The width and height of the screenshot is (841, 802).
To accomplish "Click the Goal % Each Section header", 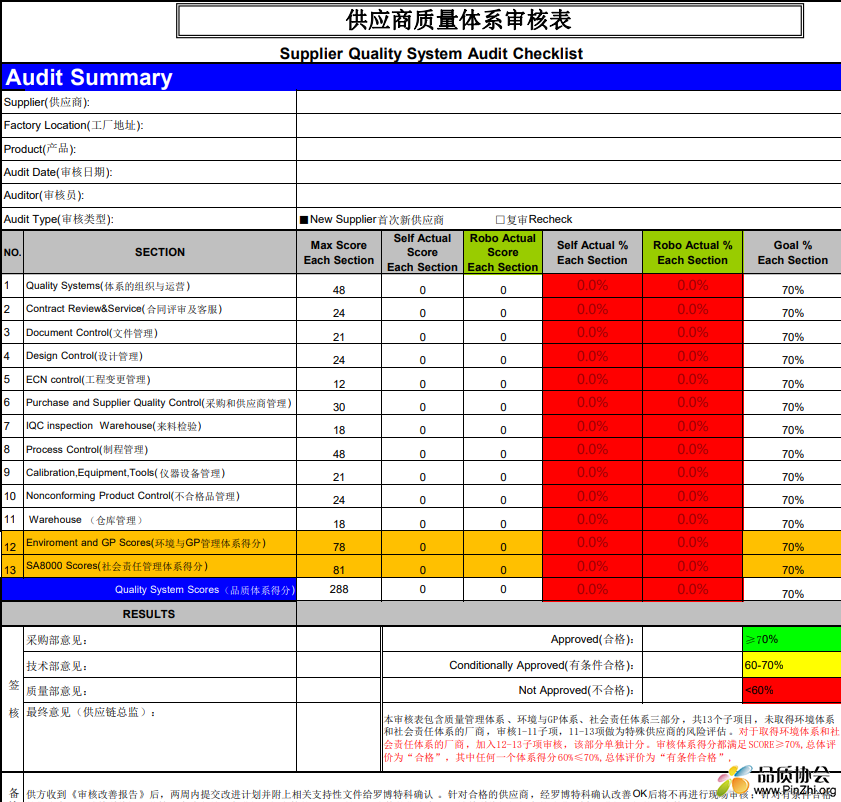I will 792,252.
